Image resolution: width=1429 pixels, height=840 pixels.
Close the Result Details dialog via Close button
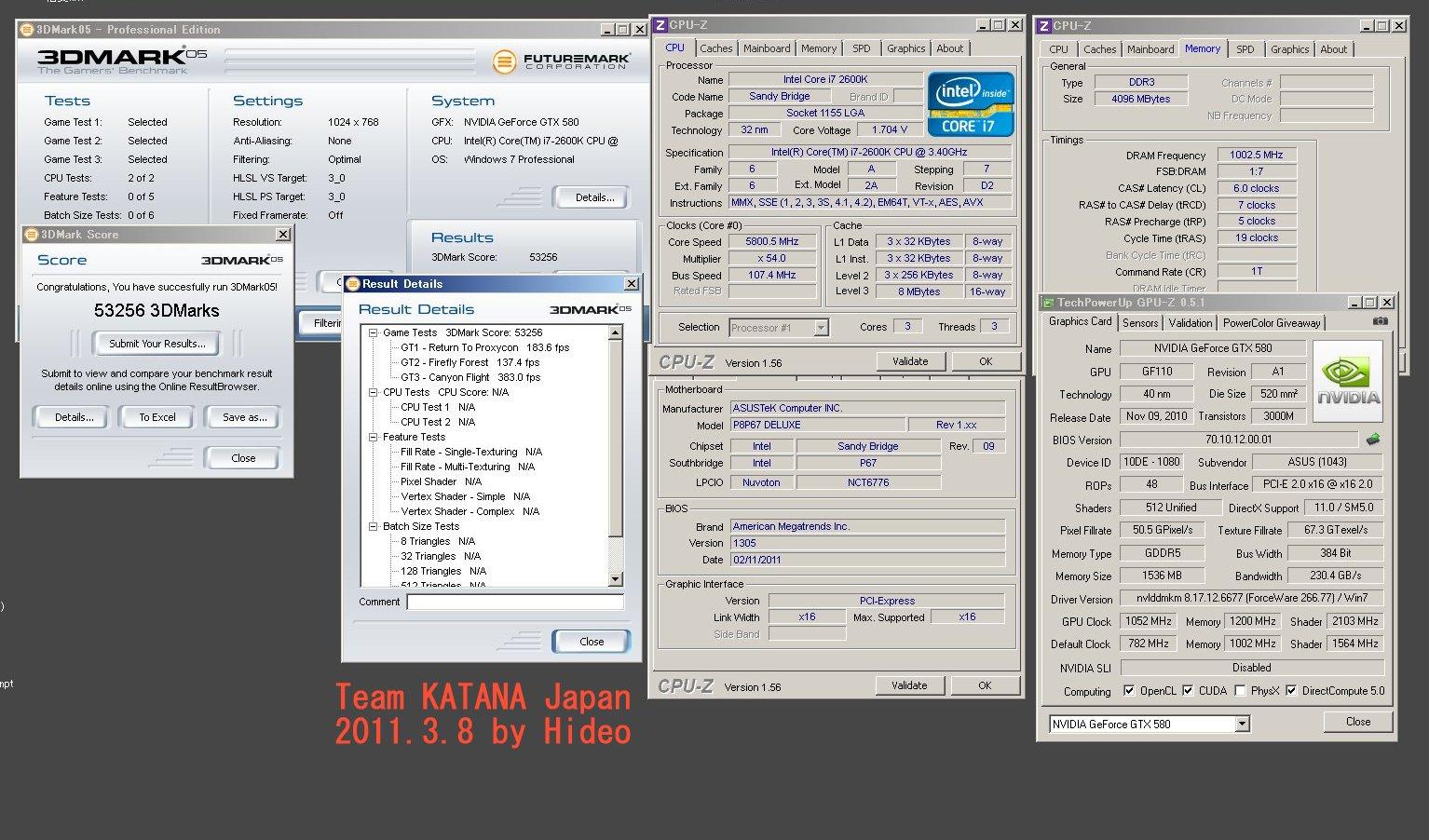coord(592,642)
